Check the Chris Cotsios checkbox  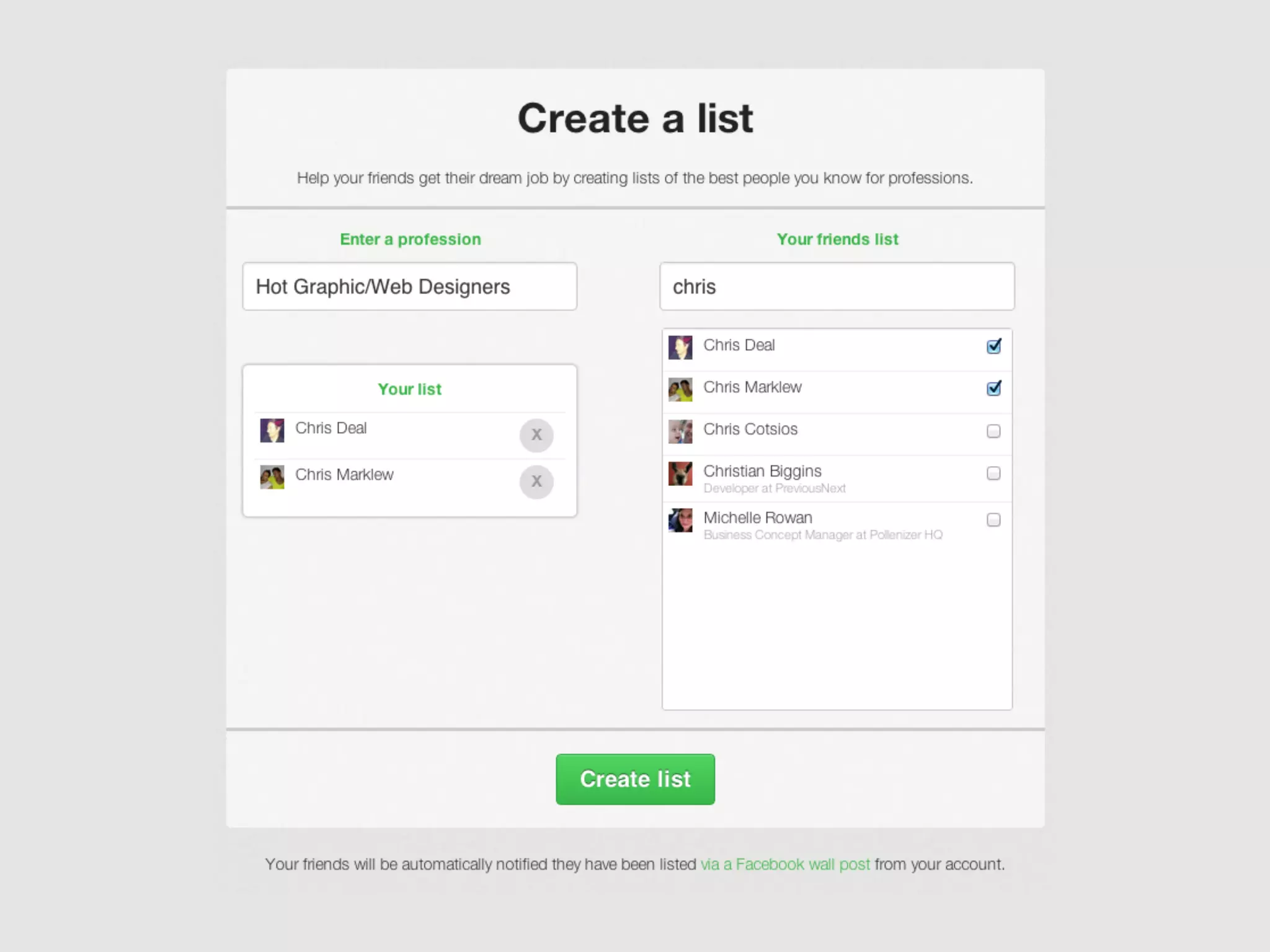pyautogui.click(x=993, y=431)
